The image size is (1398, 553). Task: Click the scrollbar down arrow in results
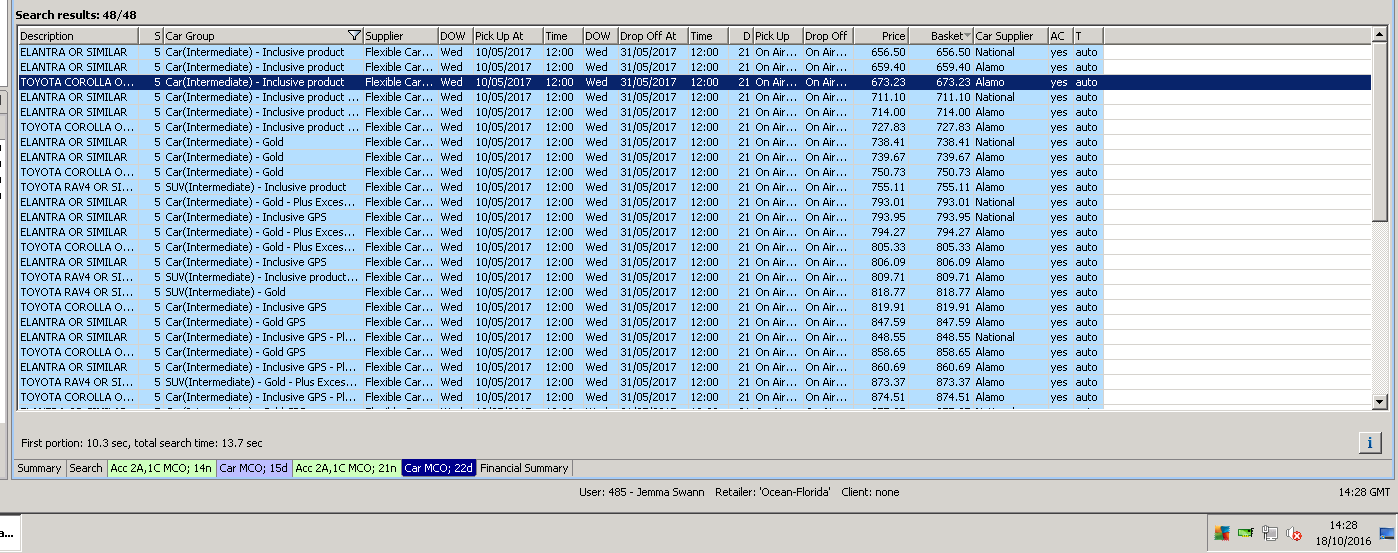click(1381, 402)
